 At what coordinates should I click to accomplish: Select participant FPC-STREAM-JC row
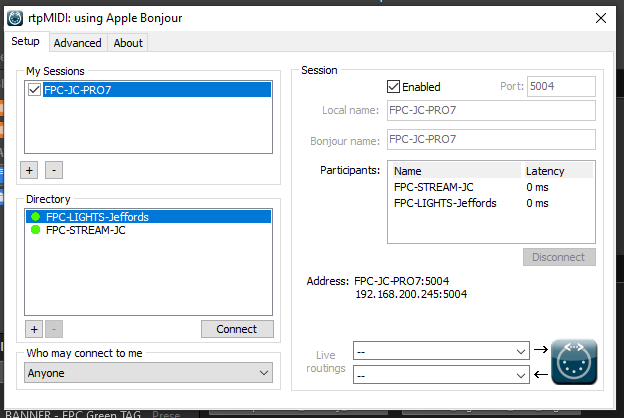pos(493,187)
